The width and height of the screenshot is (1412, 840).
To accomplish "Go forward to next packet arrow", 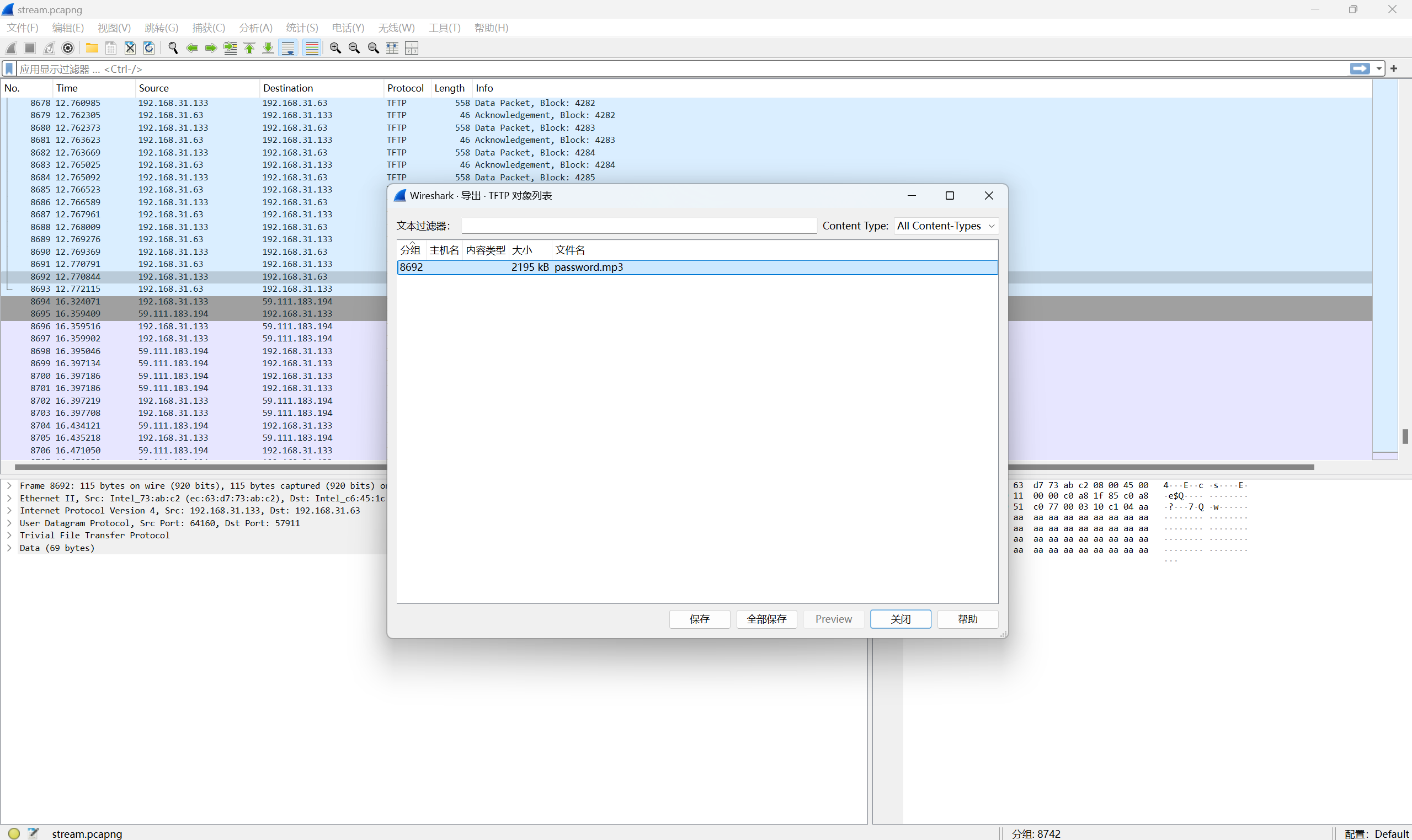I will [211, 48].
